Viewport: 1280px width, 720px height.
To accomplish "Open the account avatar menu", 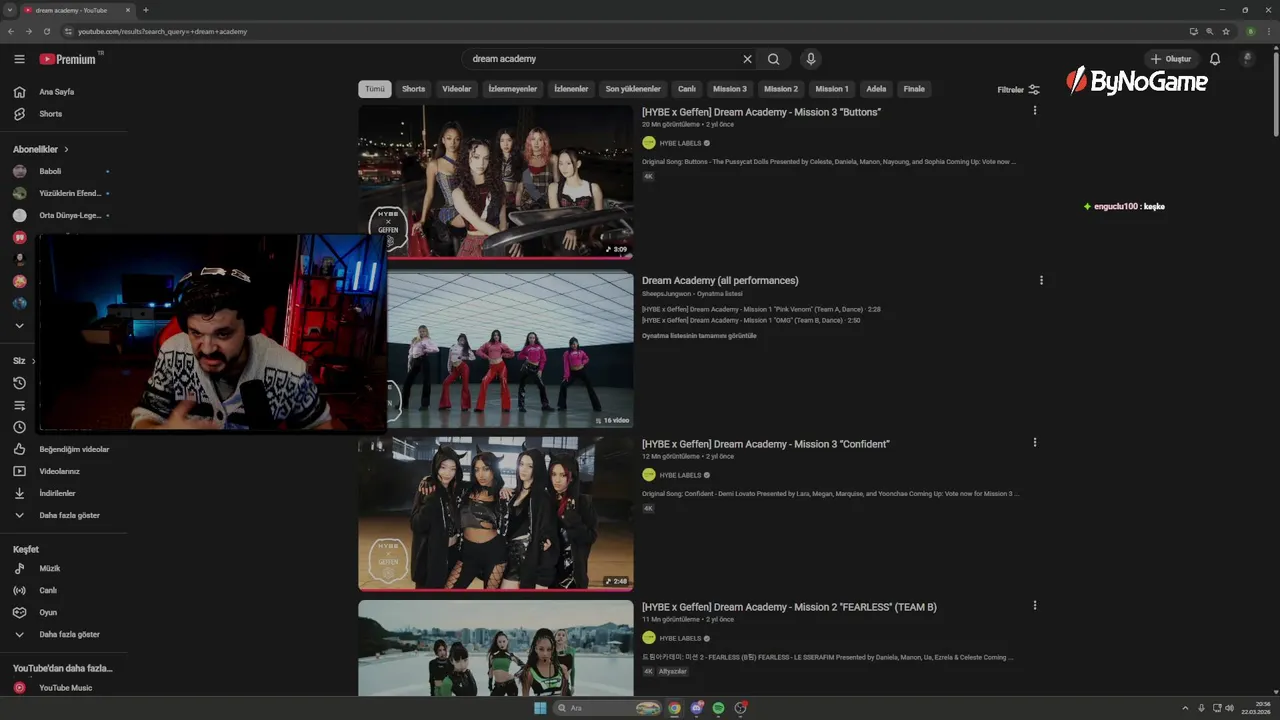I will click(x=1247, y=59).
